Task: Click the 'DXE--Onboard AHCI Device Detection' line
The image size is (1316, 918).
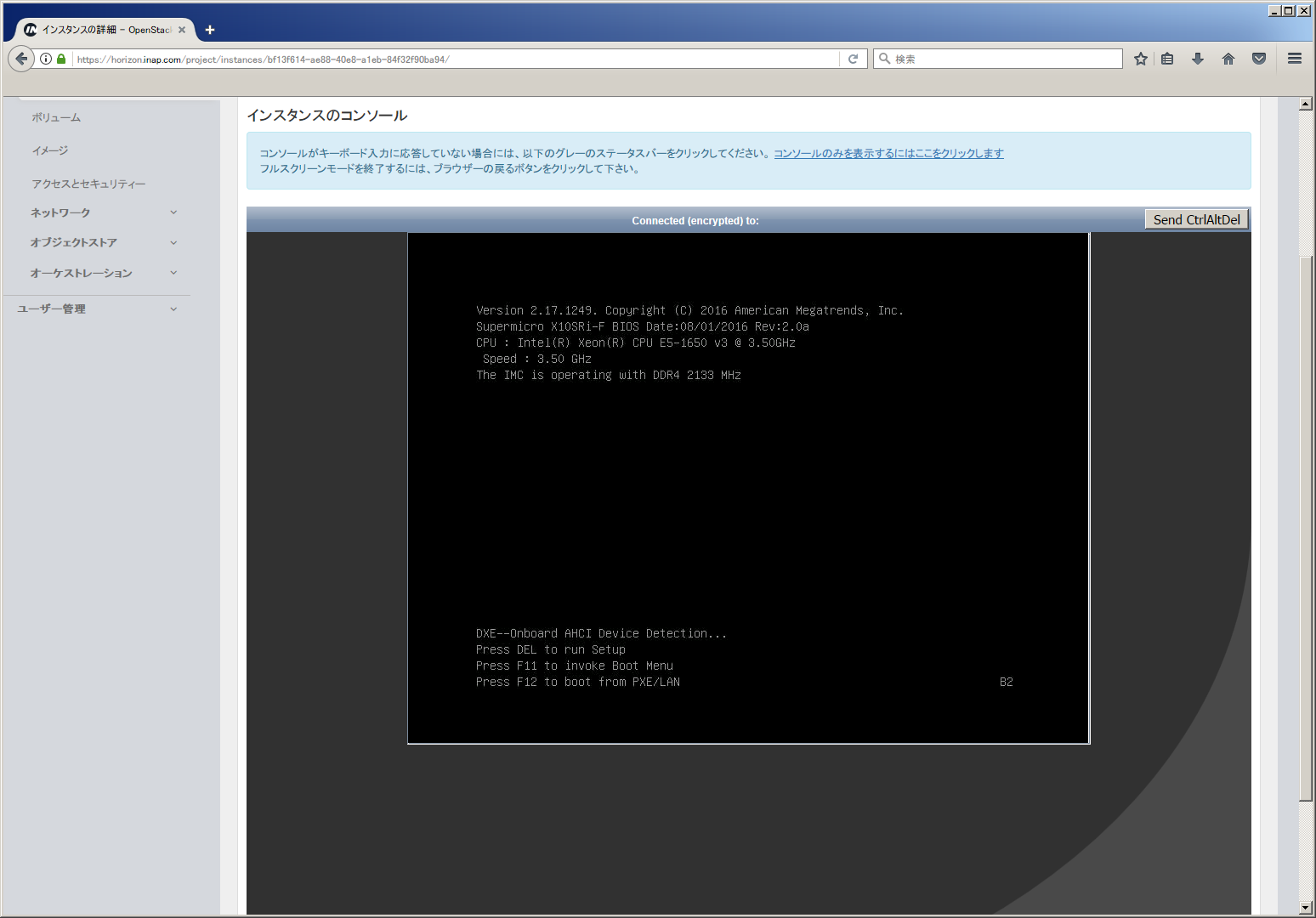Action: pos(602,633)
